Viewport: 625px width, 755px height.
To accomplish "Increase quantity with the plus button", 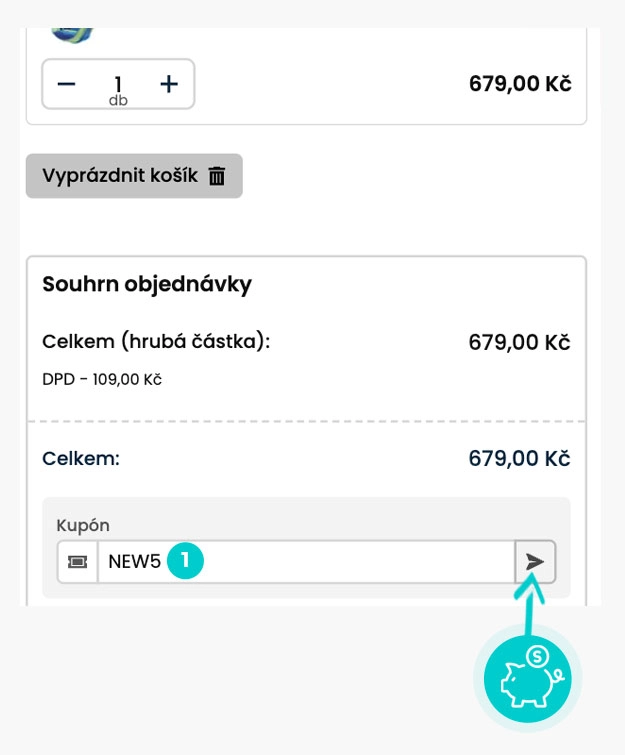I will click(169, 84).
